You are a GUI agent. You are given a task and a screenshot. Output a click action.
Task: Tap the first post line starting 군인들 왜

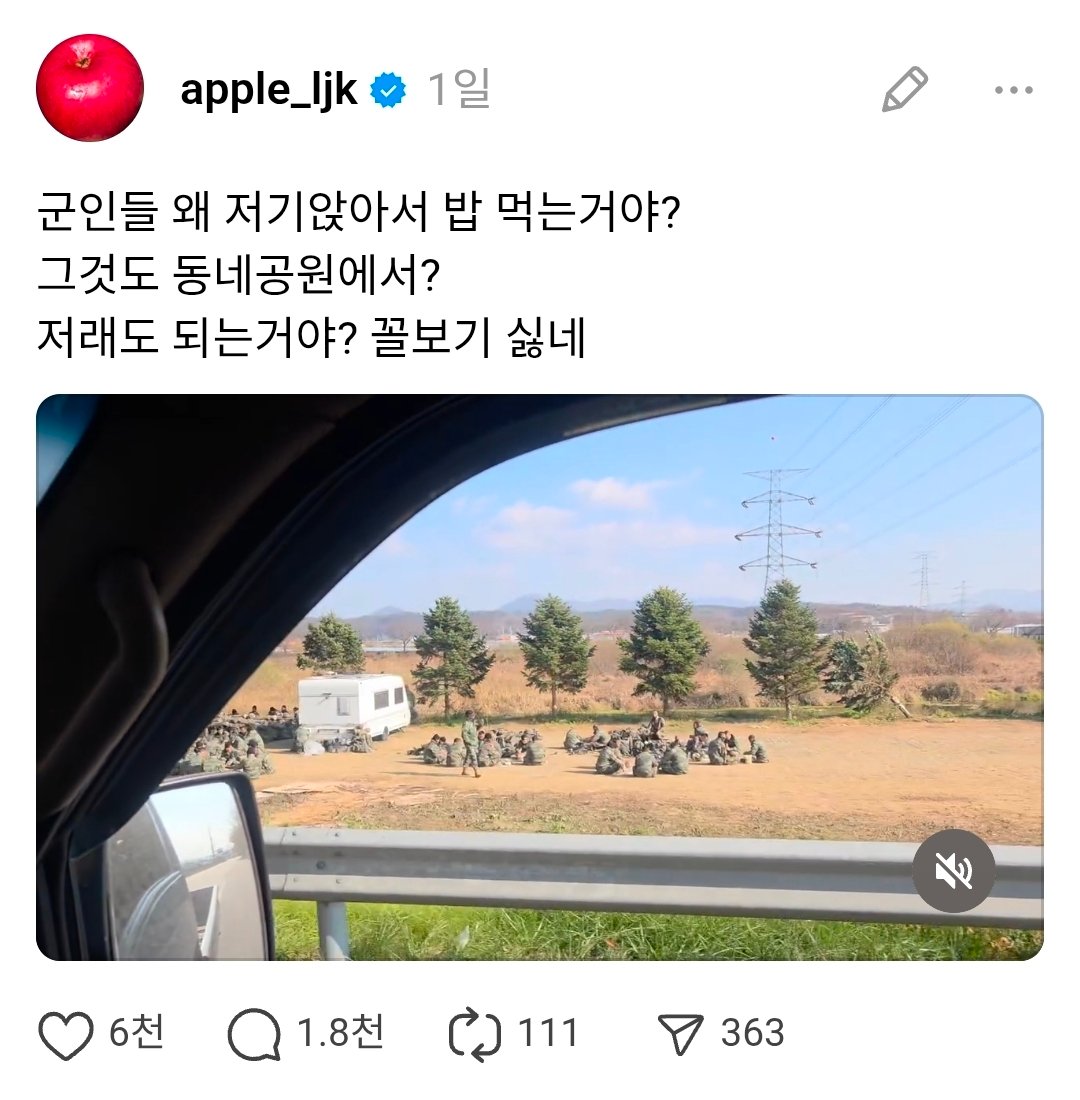[x=358, y=212]
